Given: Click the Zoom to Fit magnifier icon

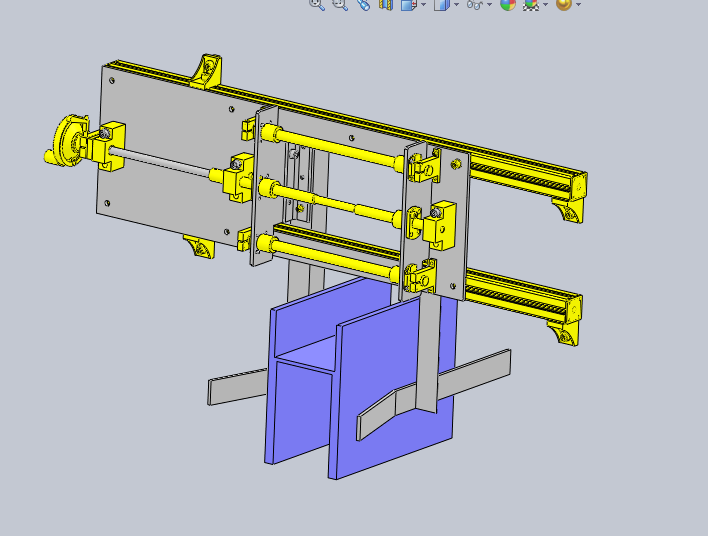Looking at the screenshot, I should (317, 4).
